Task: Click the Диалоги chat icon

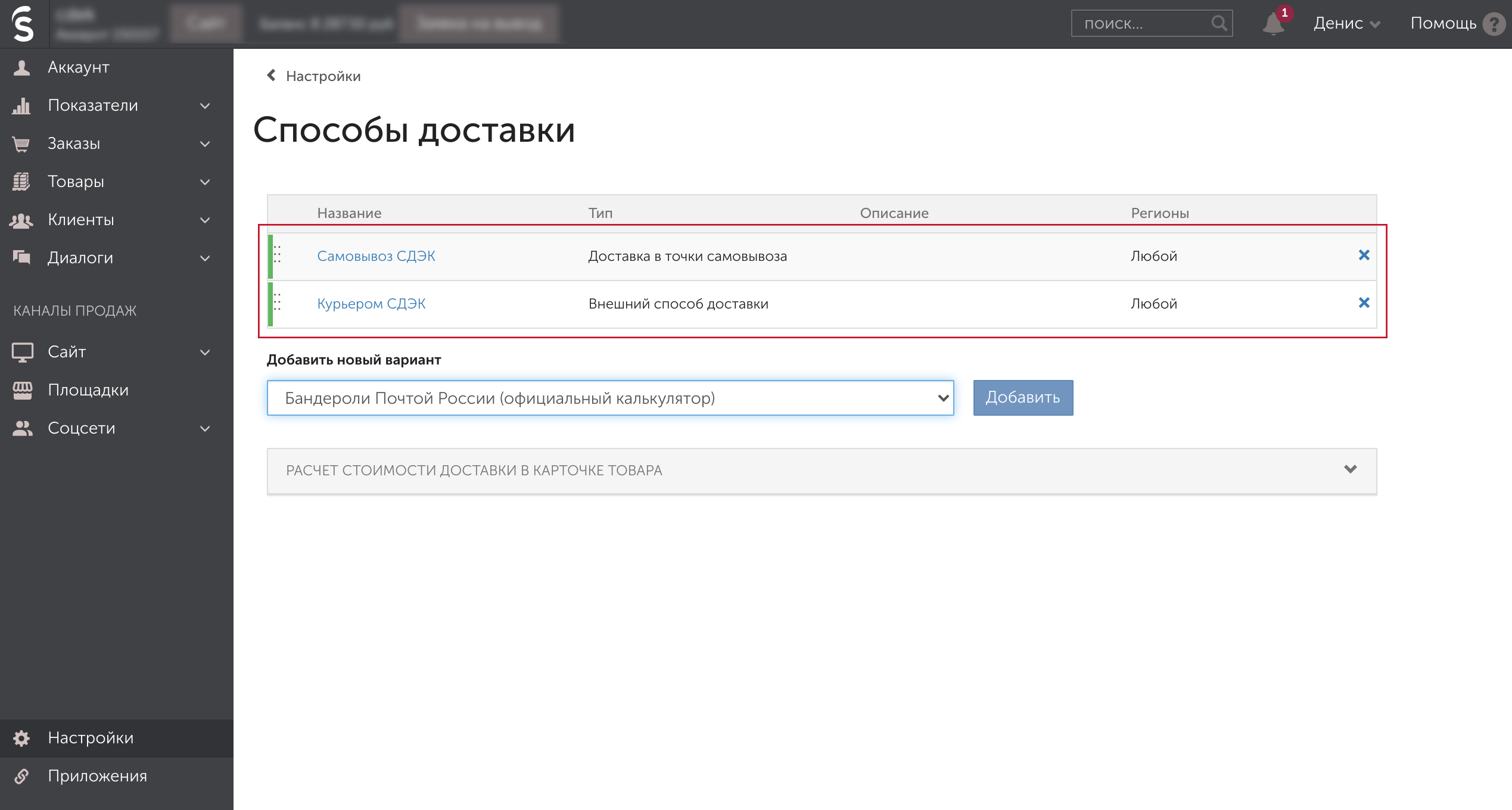Action: point(21,257)
